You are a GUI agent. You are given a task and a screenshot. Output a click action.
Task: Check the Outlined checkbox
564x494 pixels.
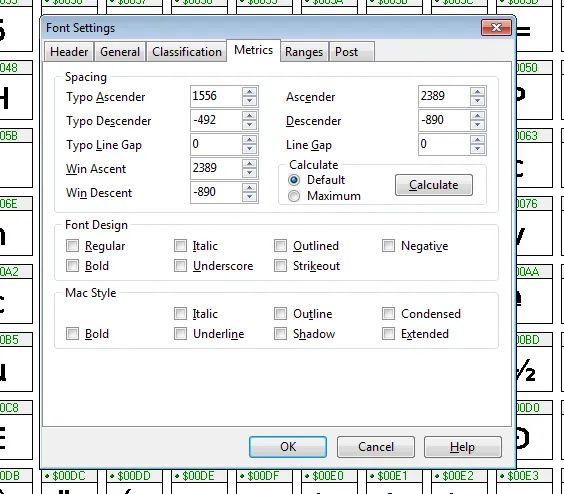[x=280, y=246]
